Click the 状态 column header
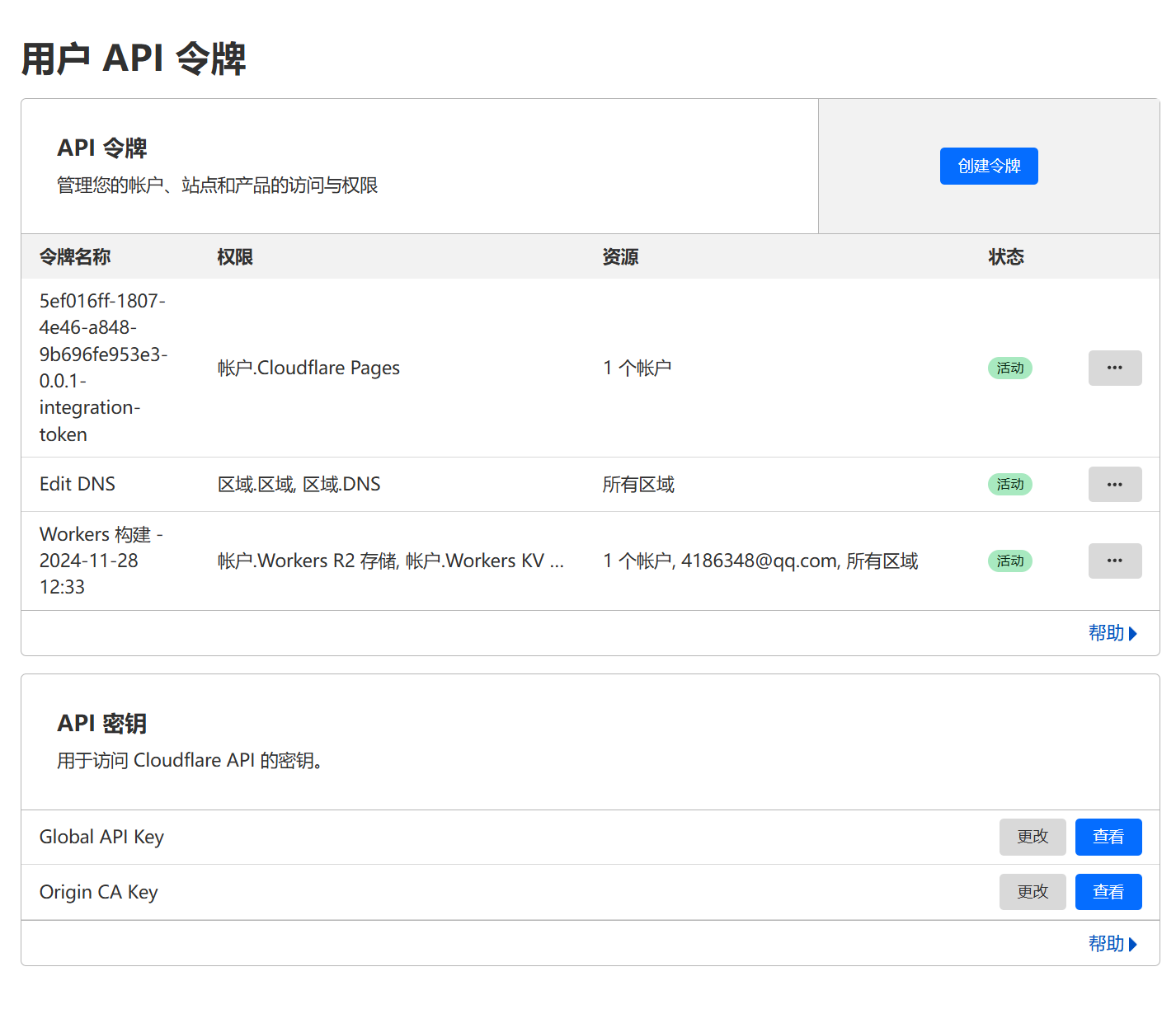The width and height of the screenshot is (1176, 1009). click(x=1005, y=257)
